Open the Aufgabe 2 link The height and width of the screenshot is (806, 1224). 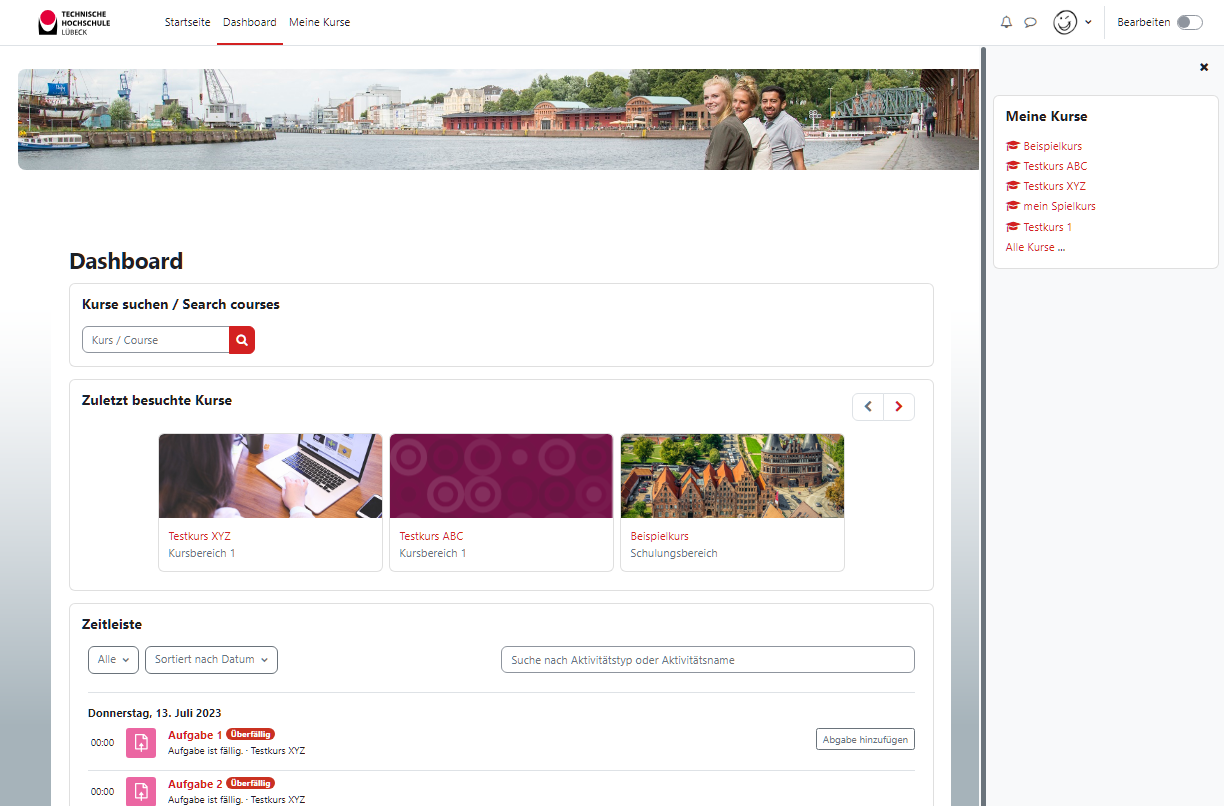(195, 783)
